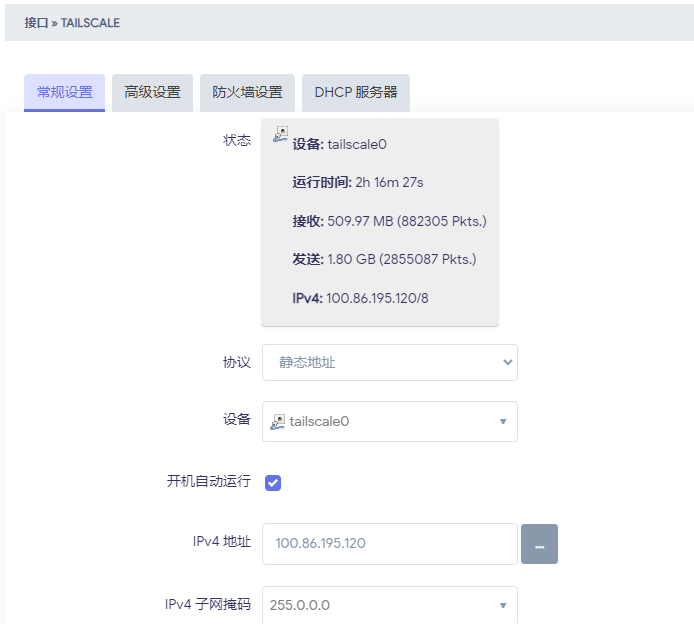694x624 pixels.
Task: Go to the DHCP 服务器 tab
Action: coord(356,92)
